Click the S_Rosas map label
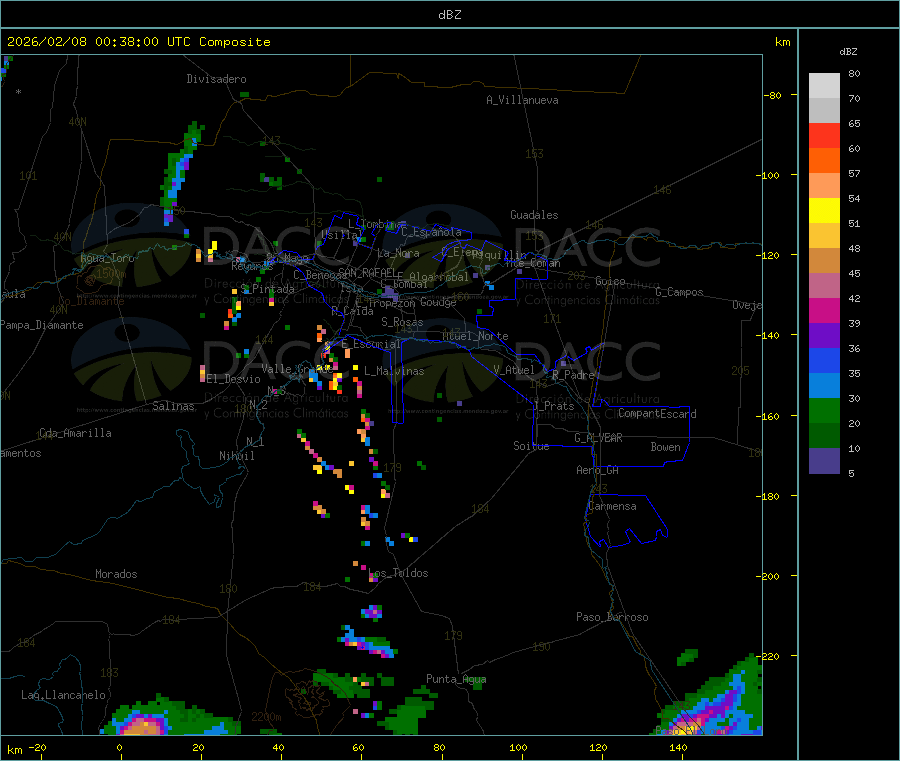900x761 pixels. point(402,322)
